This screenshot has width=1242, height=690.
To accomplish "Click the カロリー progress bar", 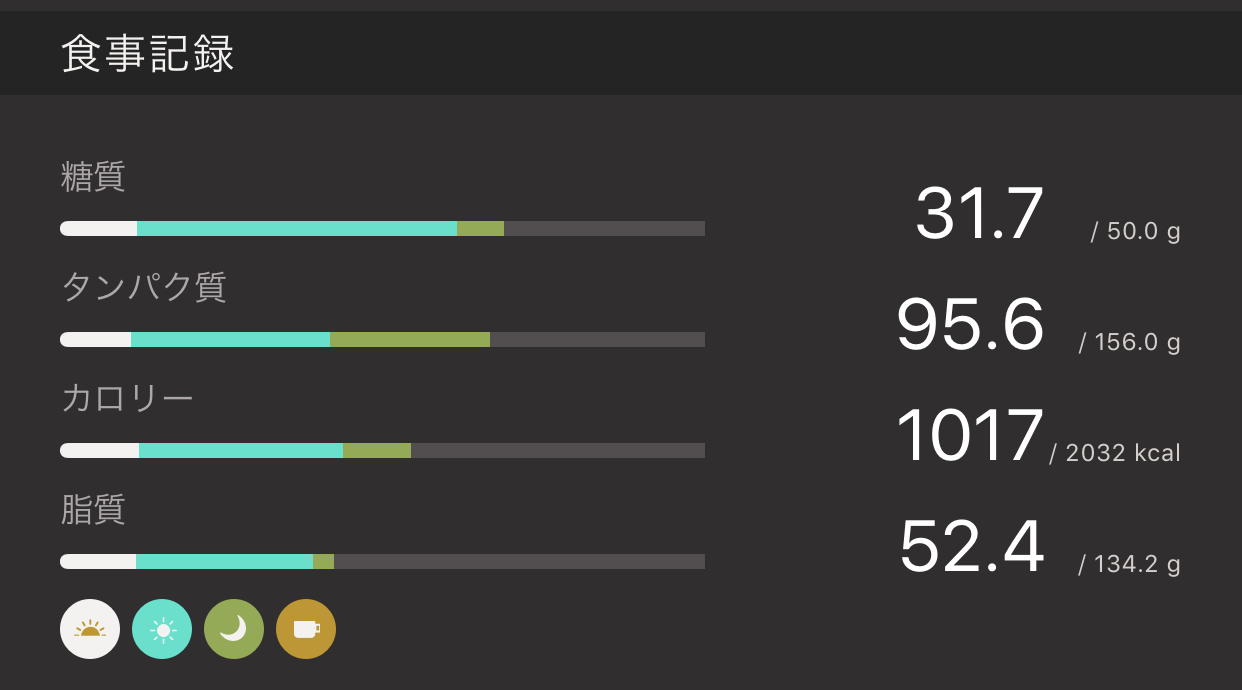I will coord(382,451).
